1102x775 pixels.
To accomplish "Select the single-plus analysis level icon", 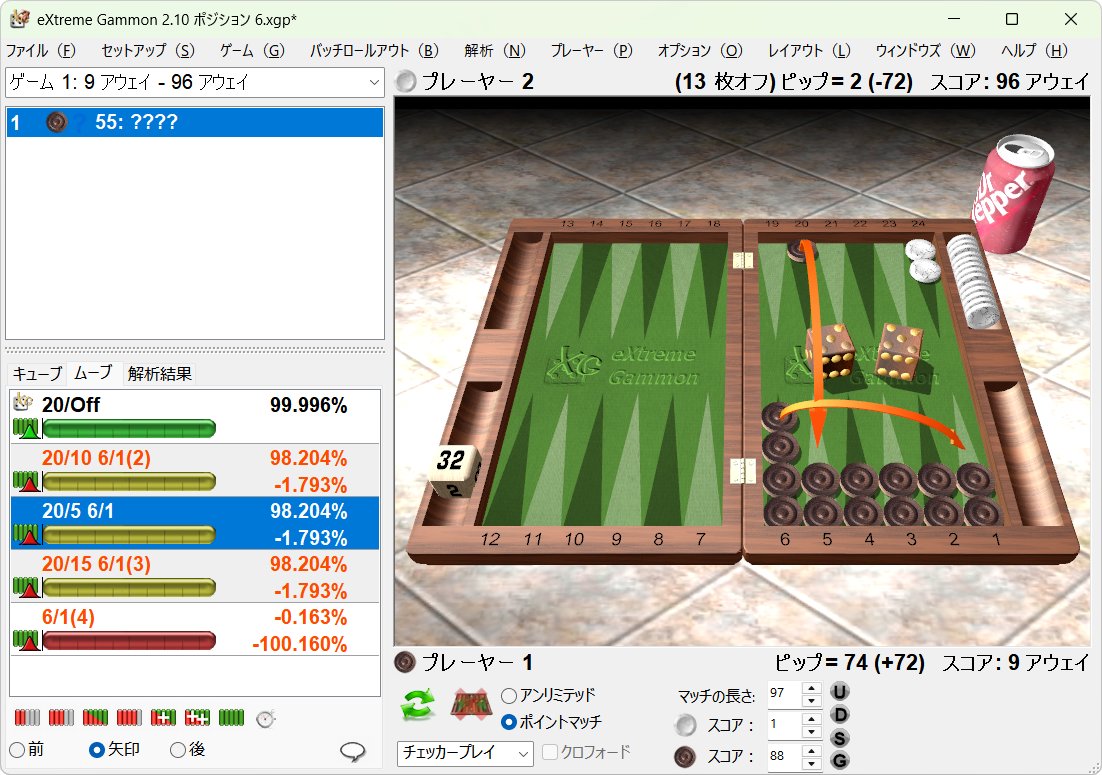I will click(x=163, y=718).
